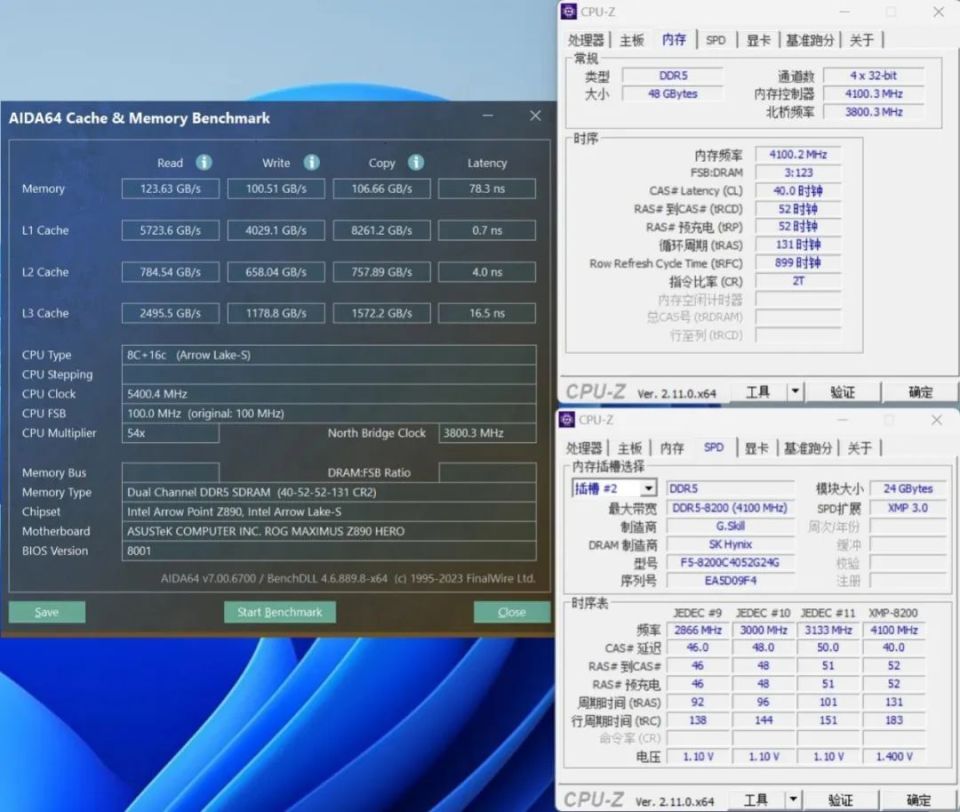Click the lower CPU-Z window title icon
Image resolution: width=960 pixels, height=812 pixels.
click(567, 419)
